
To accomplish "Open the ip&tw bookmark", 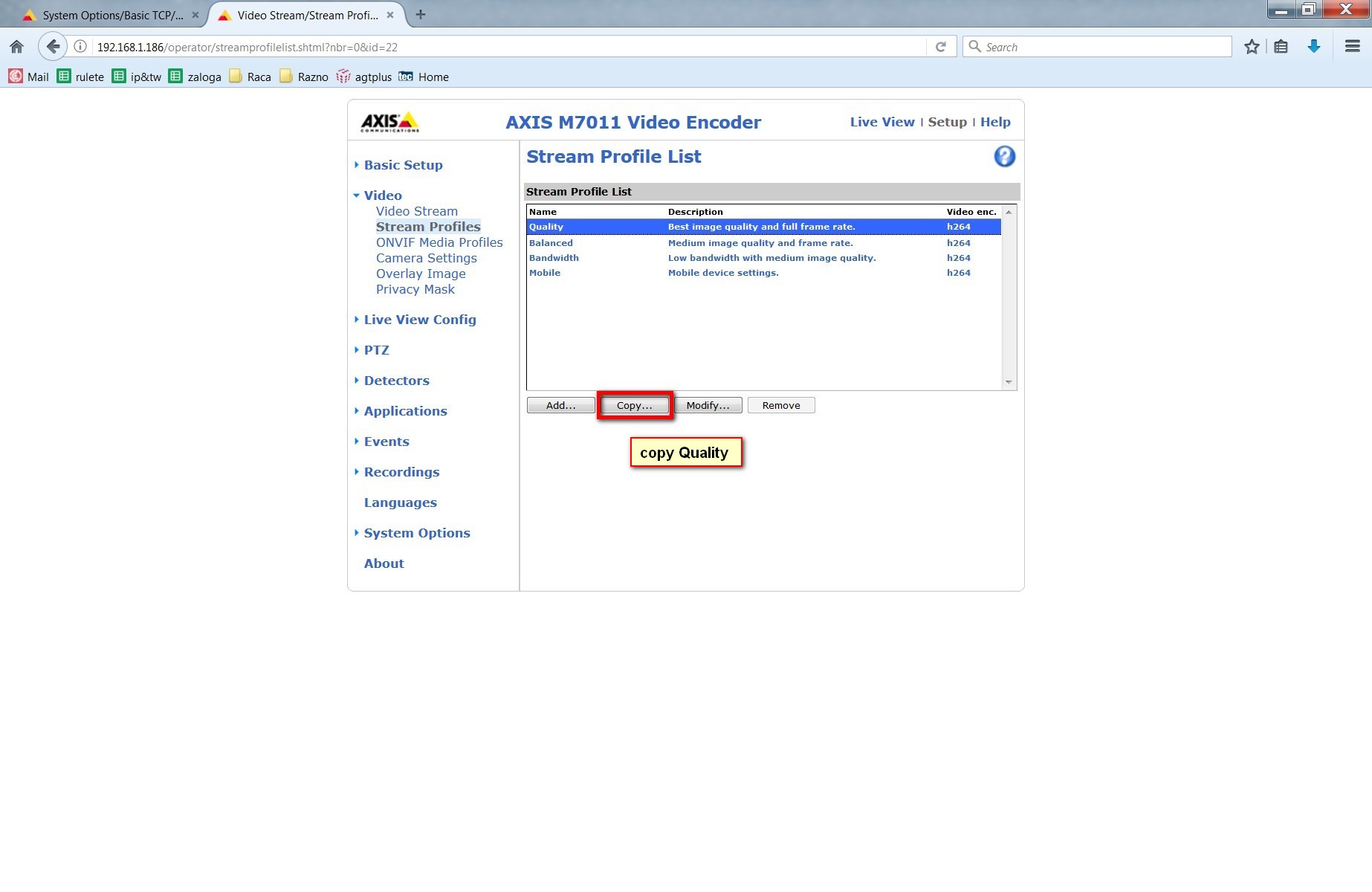I will pyautogui.click(x=137, y=77).
